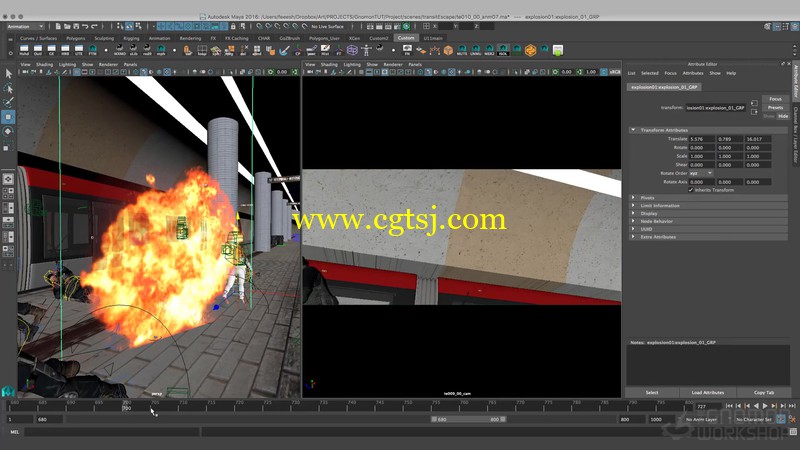Click the Hshd shelf button
Viewport: 800px width, 450px height.
coord(24,50)
